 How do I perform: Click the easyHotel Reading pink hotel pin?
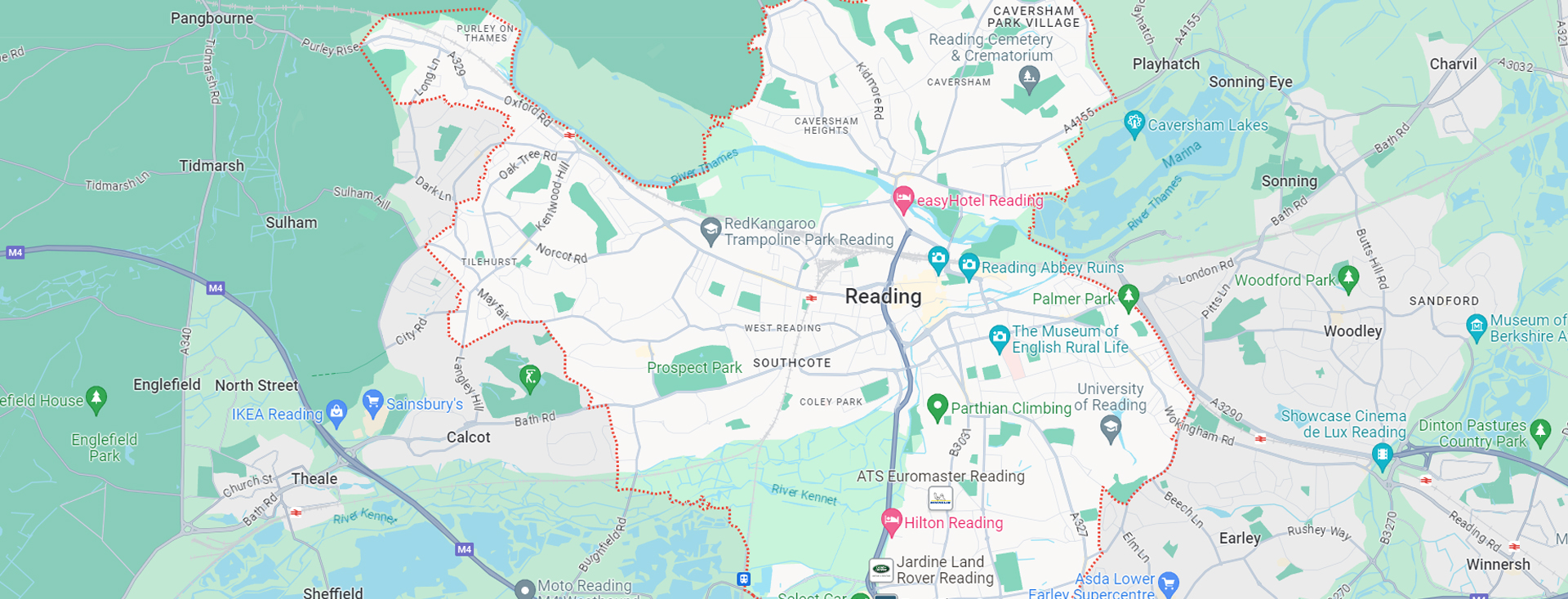click(x=902, y=199)
